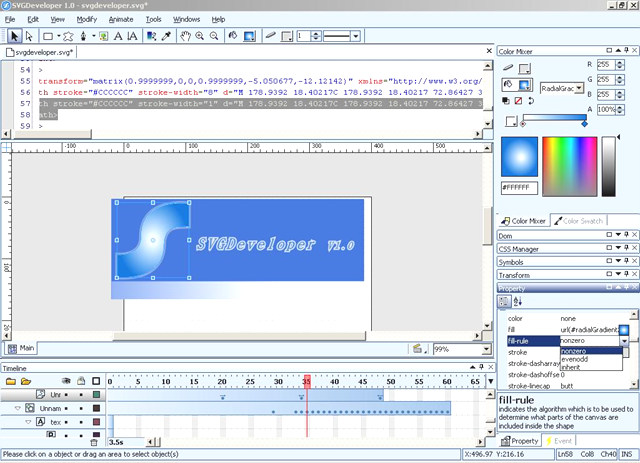Click the new folder icon in Timeline

pyautogui.click(x=11, y=382)
